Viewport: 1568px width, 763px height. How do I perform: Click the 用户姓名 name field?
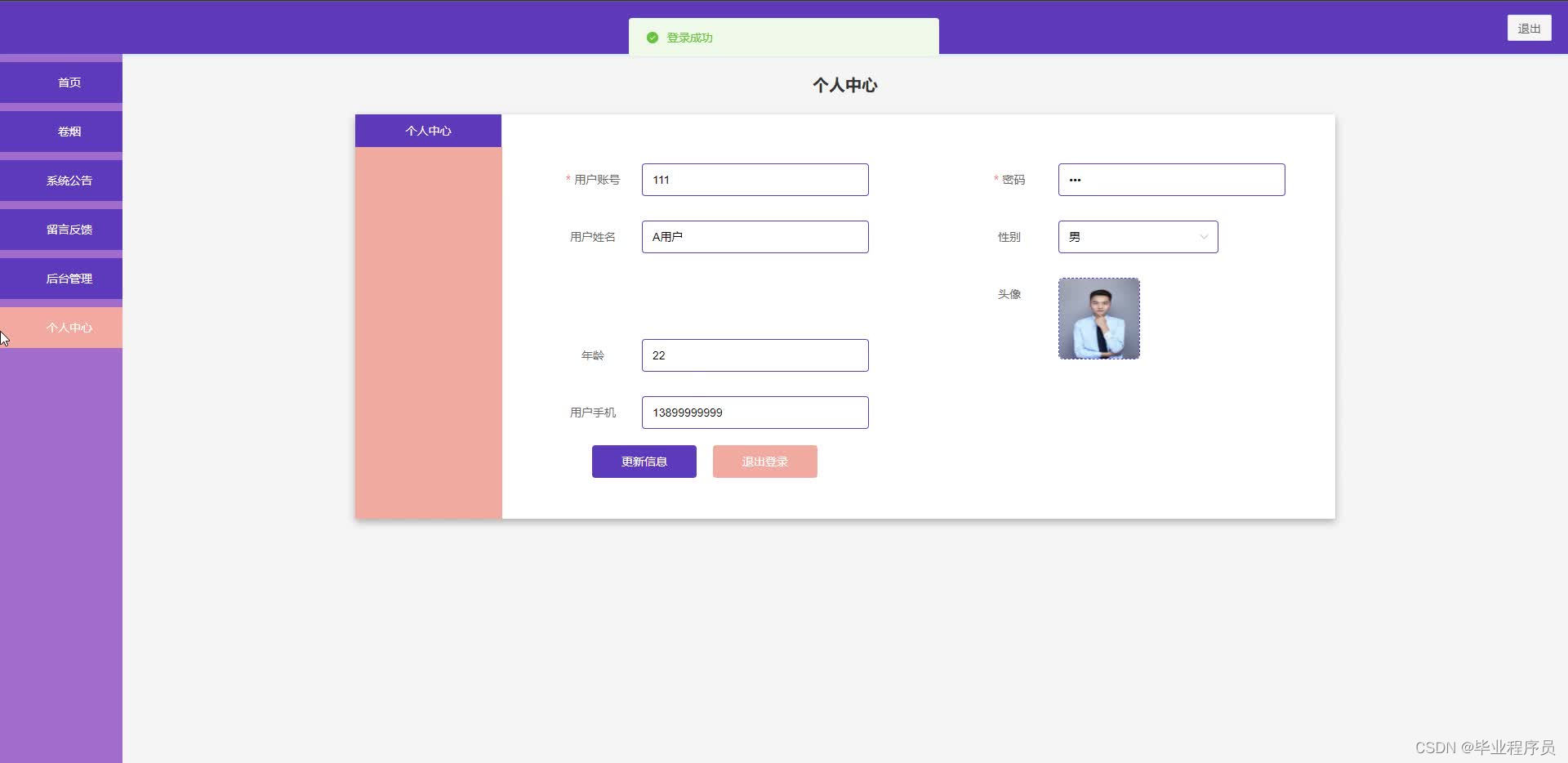pyautogui.click(x=754, y=237)
